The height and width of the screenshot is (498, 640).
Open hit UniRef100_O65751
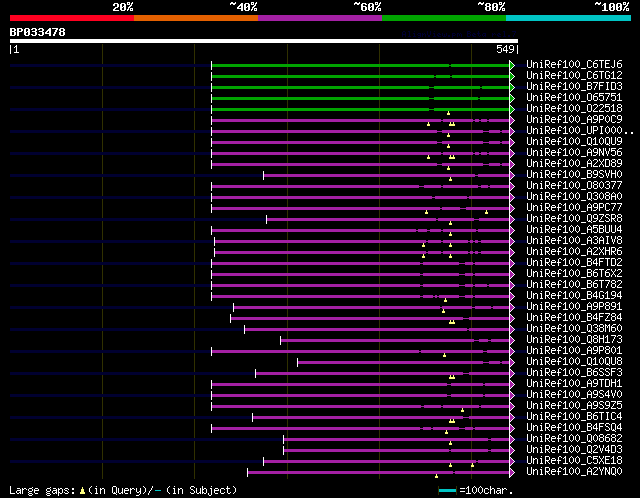tap(574, 97)
